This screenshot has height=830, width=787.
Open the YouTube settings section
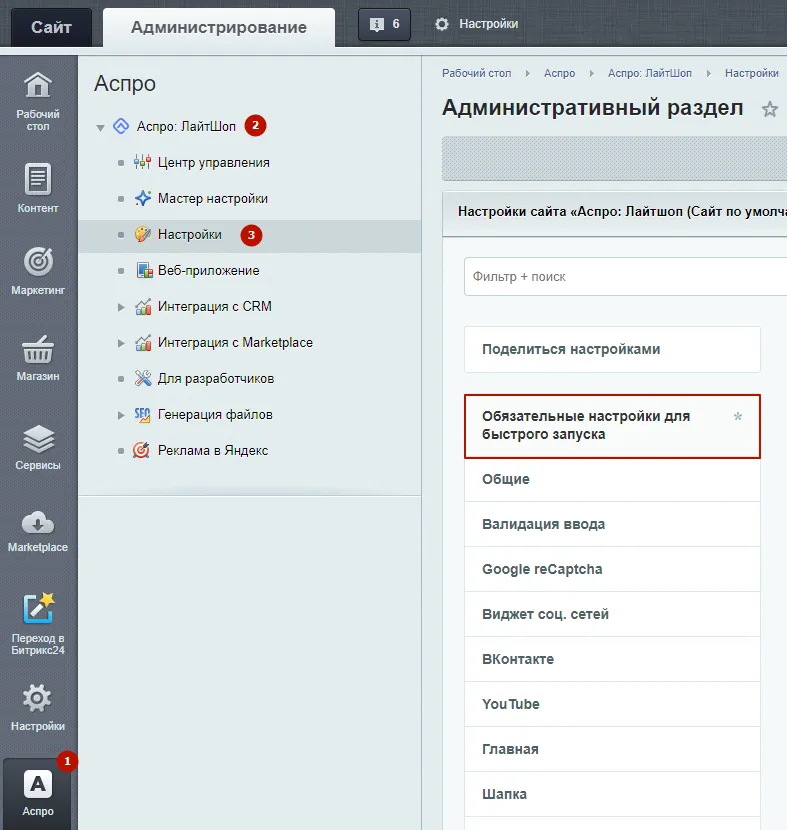pos(612,704)
